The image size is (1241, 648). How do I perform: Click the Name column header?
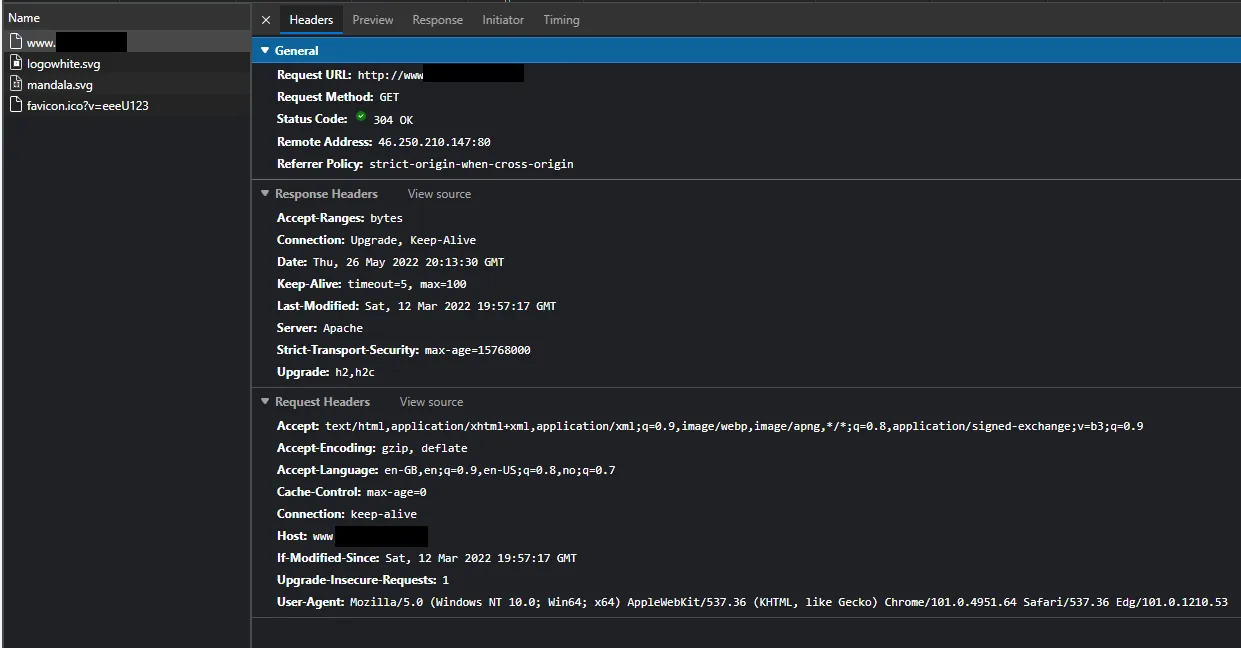(126, 18)
